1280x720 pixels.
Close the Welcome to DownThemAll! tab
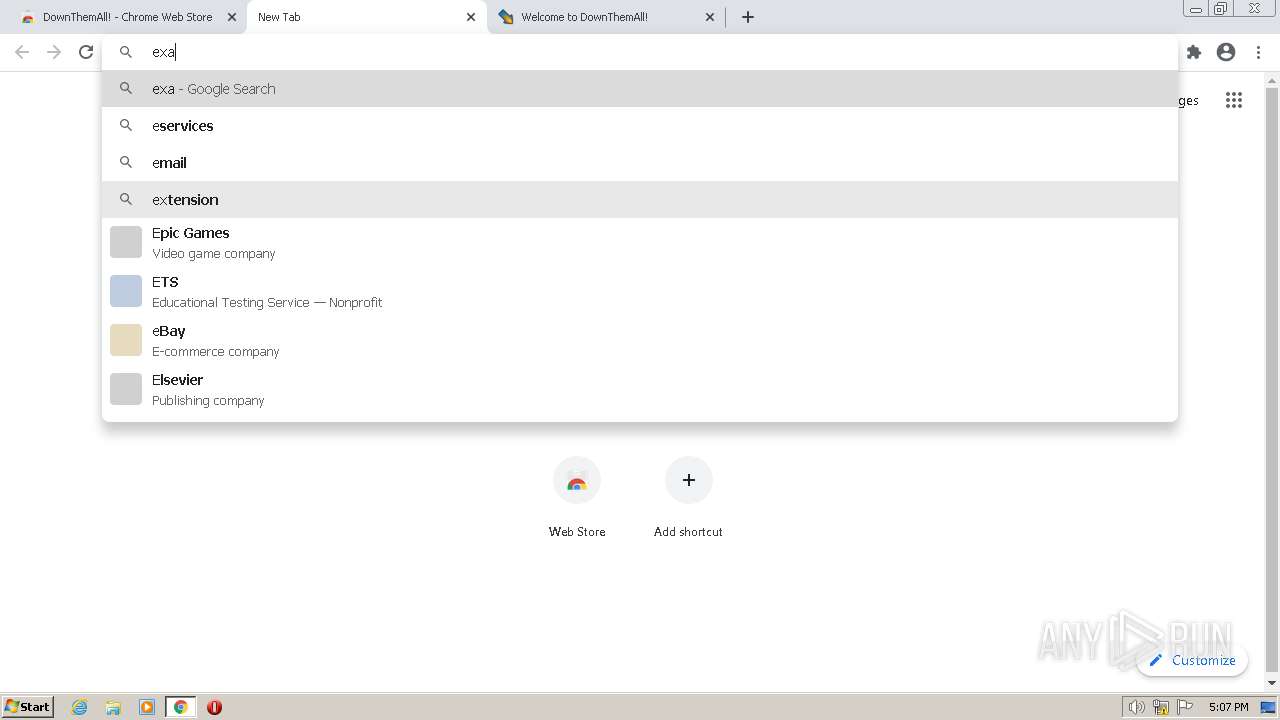tap(710, 17)
